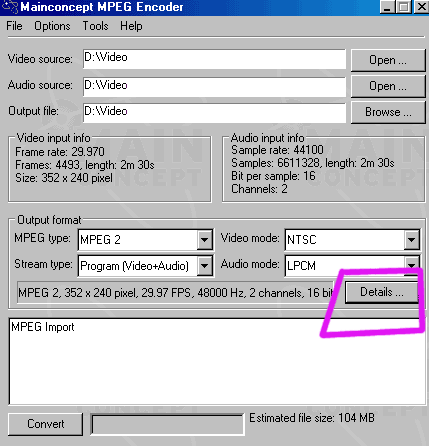Screen dimensions: 429x446
Task: Open the Tools menu
Action: pyautogui.click(x=95, y=26)
